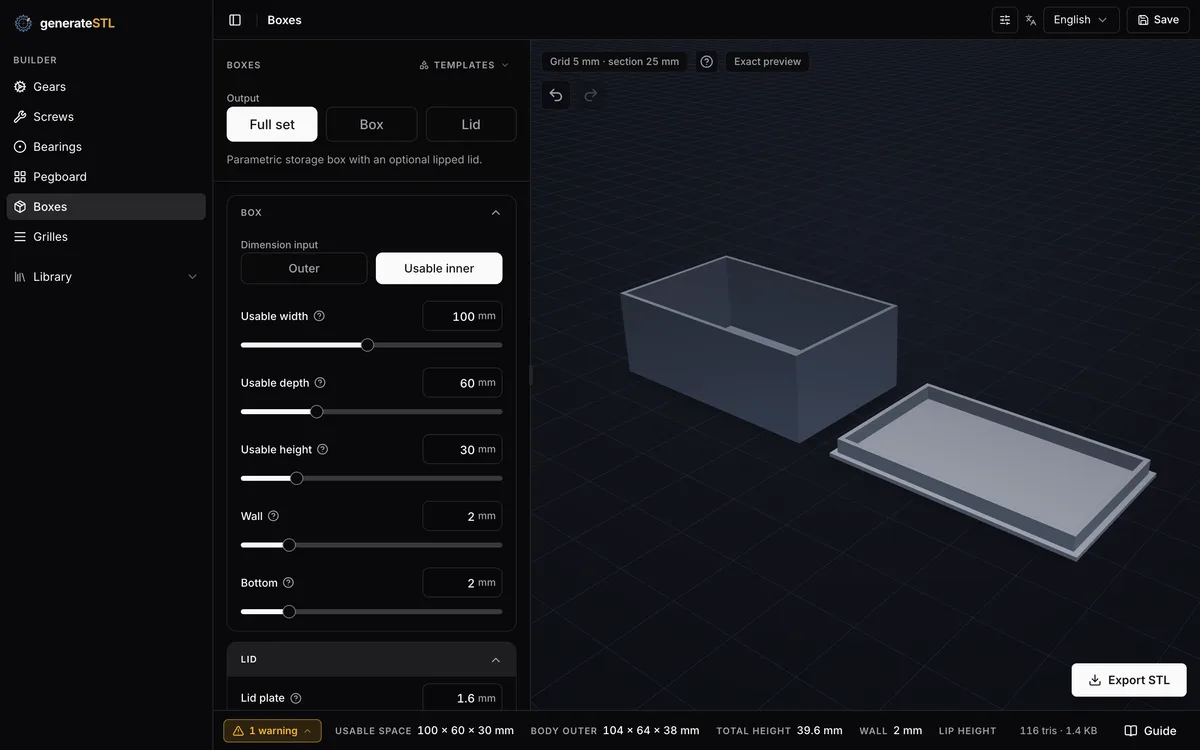Screen dimensions: 1200x750
Task: Click Total height 39.6 mm readout
Action: tap(779, 731)
